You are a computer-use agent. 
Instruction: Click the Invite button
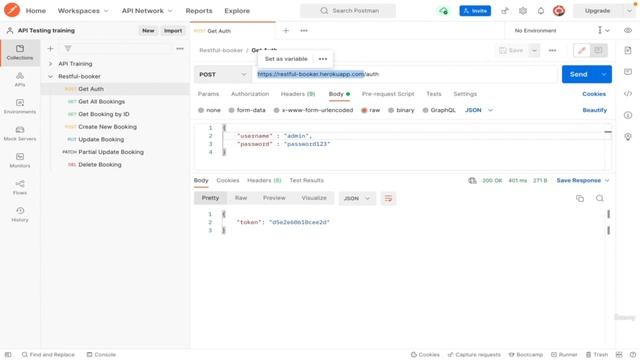pos(475,11)
